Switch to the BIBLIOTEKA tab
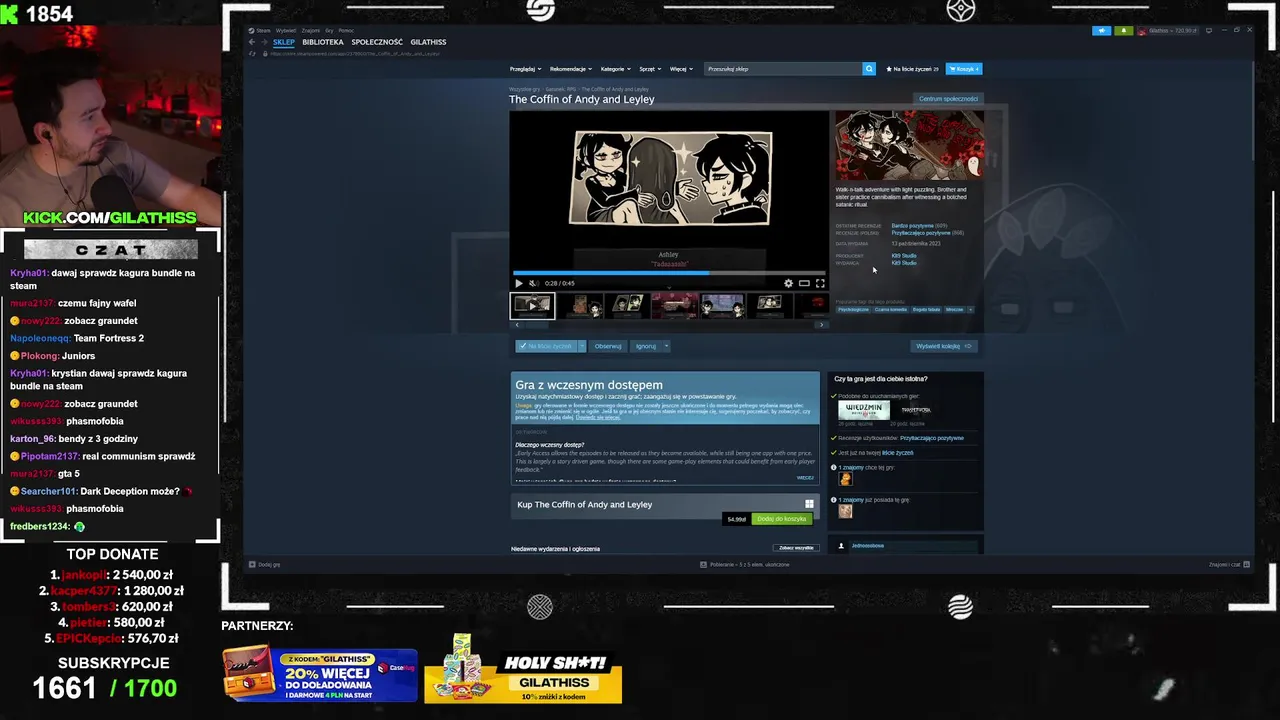Viewport: 1280px width, 720px height. point(323,42)
